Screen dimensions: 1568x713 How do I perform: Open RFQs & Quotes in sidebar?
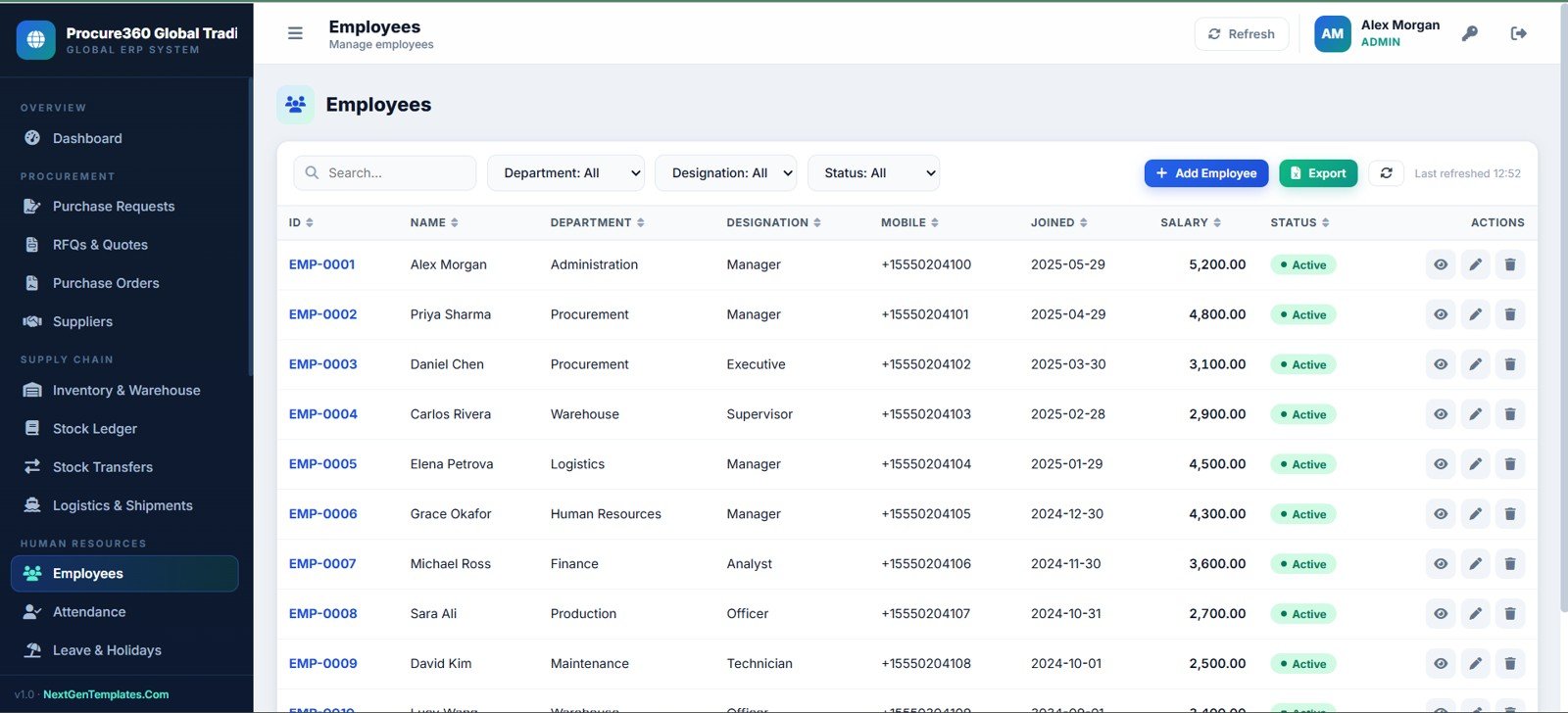[x=124, y=245]
